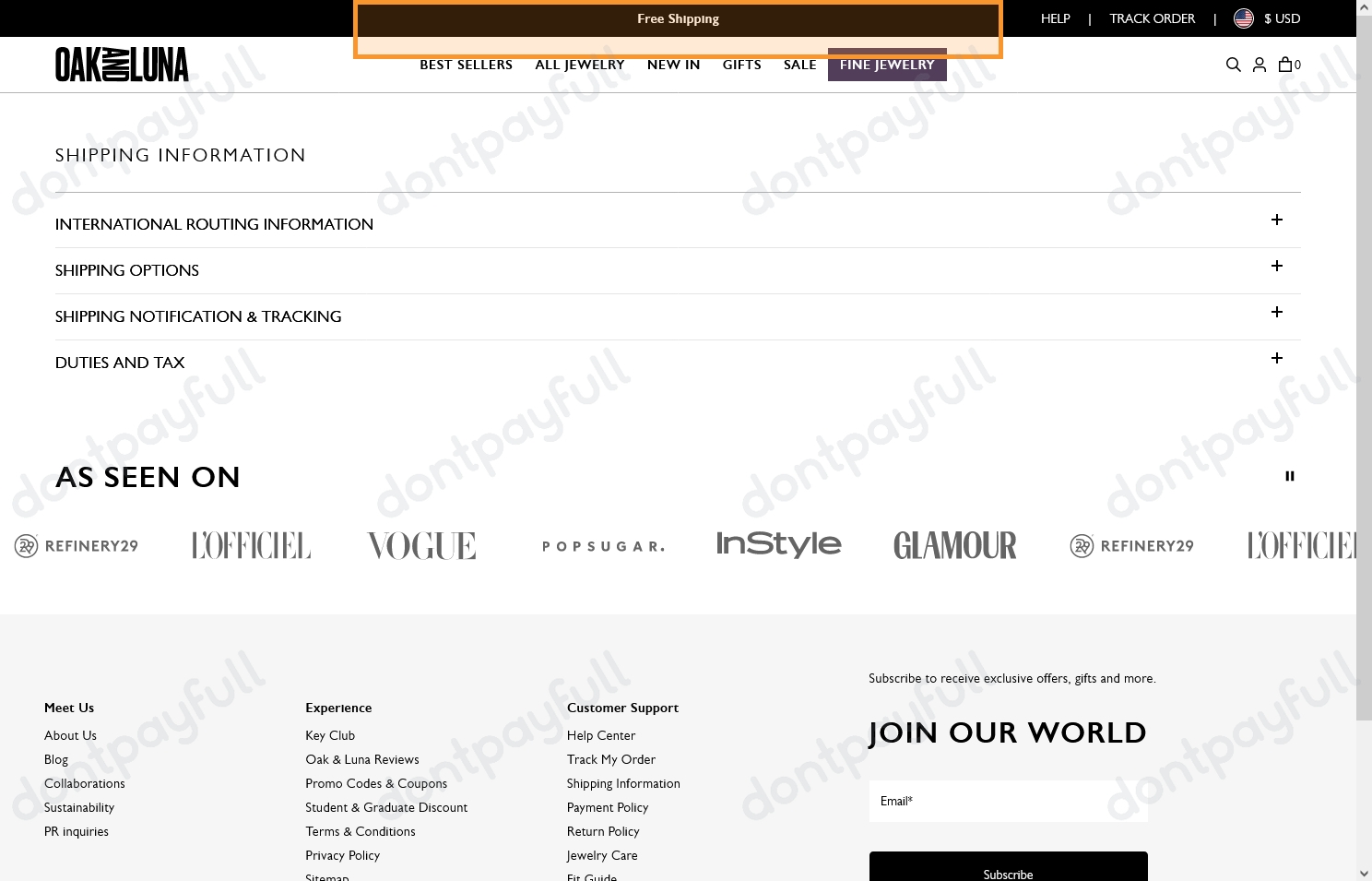1372x881 pixels.
Task: Click the Vogue logo in carousel
Action: (x=421, y=545)
